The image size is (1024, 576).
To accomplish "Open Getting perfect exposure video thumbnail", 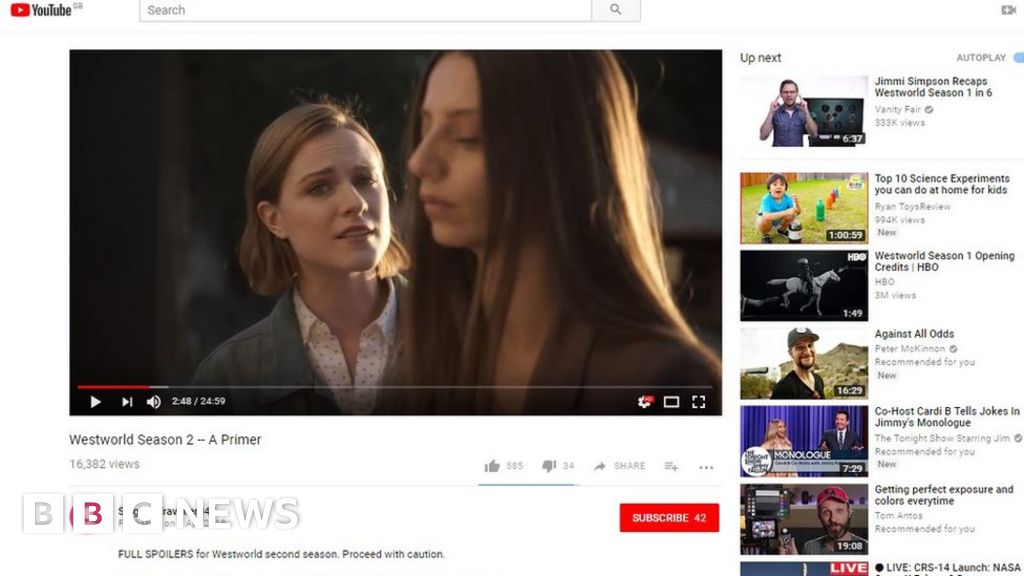I will point(804,519).
